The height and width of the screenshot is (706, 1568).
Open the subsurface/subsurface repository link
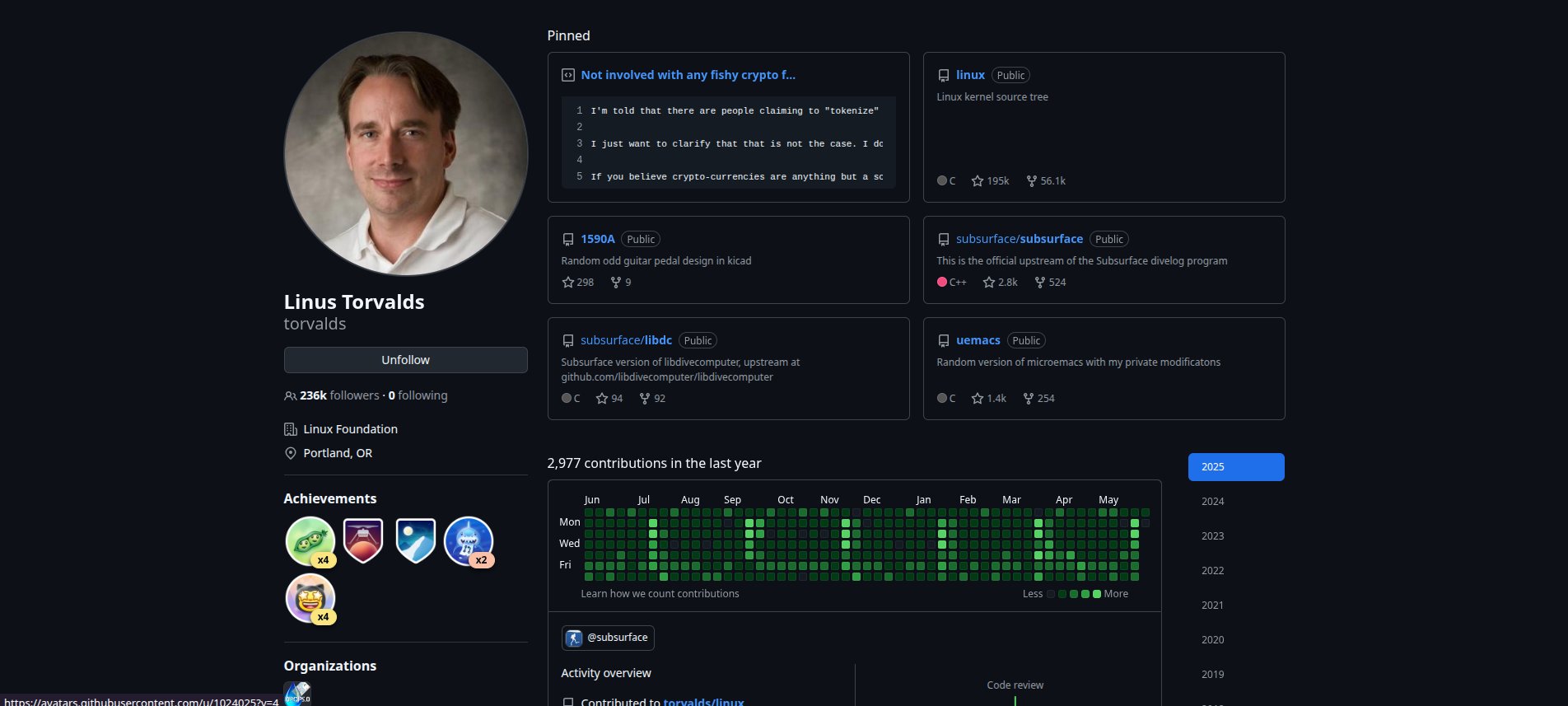click(x=1020, y=239)
